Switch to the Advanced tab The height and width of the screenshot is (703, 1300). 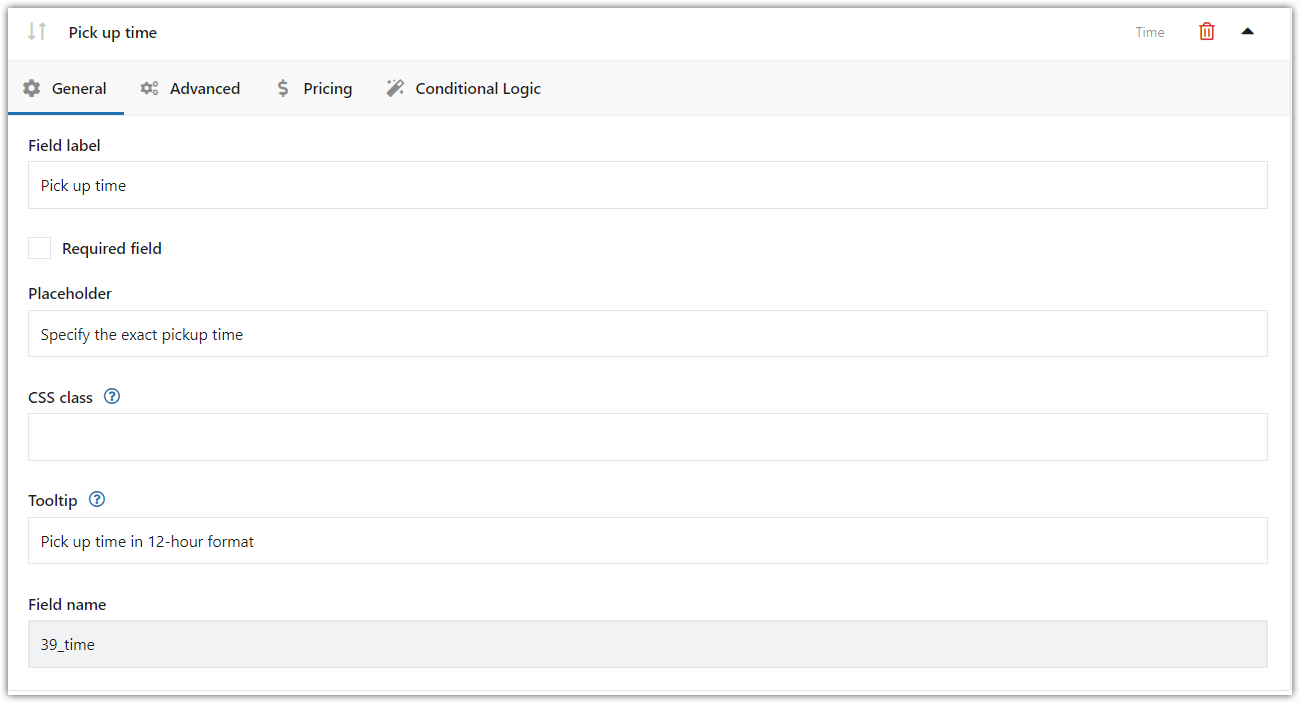click(204, 88)
